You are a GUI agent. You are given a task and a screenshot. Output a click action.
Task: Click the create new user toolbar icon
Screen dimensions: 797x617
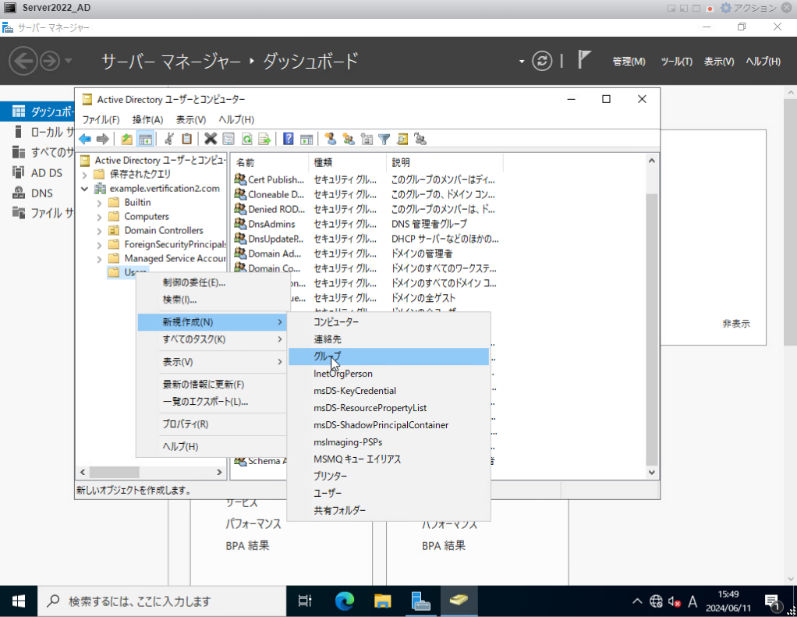pyautogui.click(x=330, y=139)
